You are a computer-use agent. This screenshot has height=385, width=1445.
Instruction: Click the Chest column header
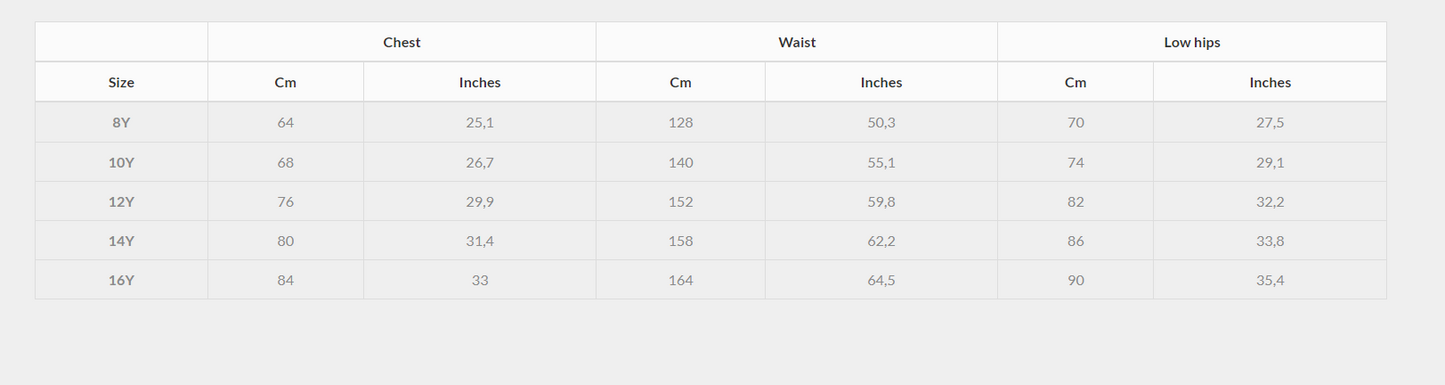[x=402, y=42]
